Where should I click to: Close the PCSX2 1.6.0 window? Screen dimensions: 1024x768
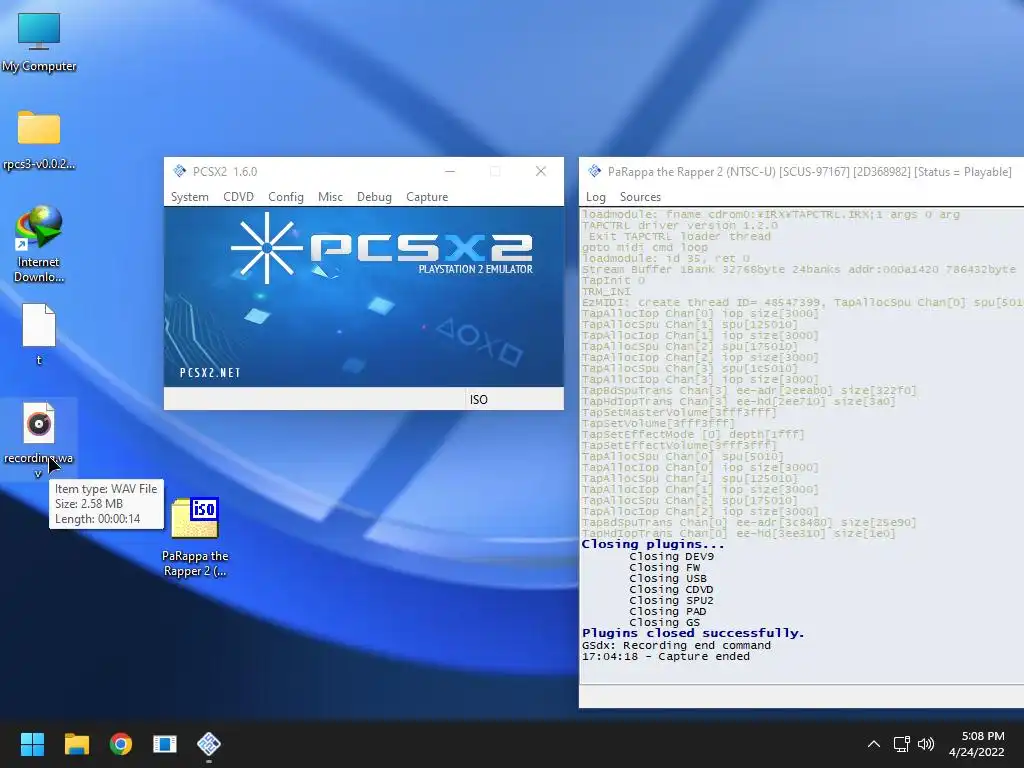click(541, 171)
